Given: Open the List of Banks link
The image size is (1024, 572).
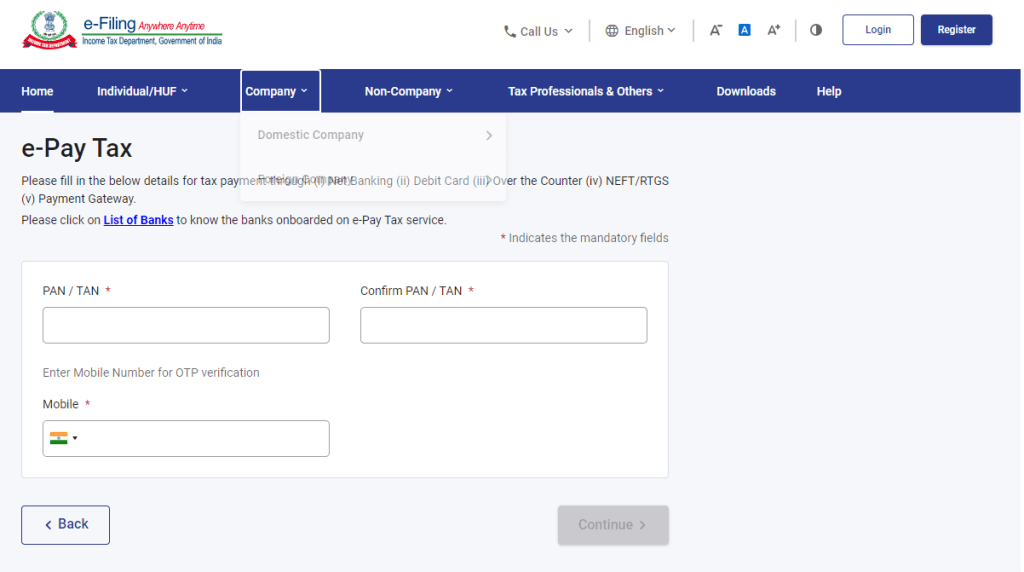Looking at the screenshot, I should [x=138, y=220].
